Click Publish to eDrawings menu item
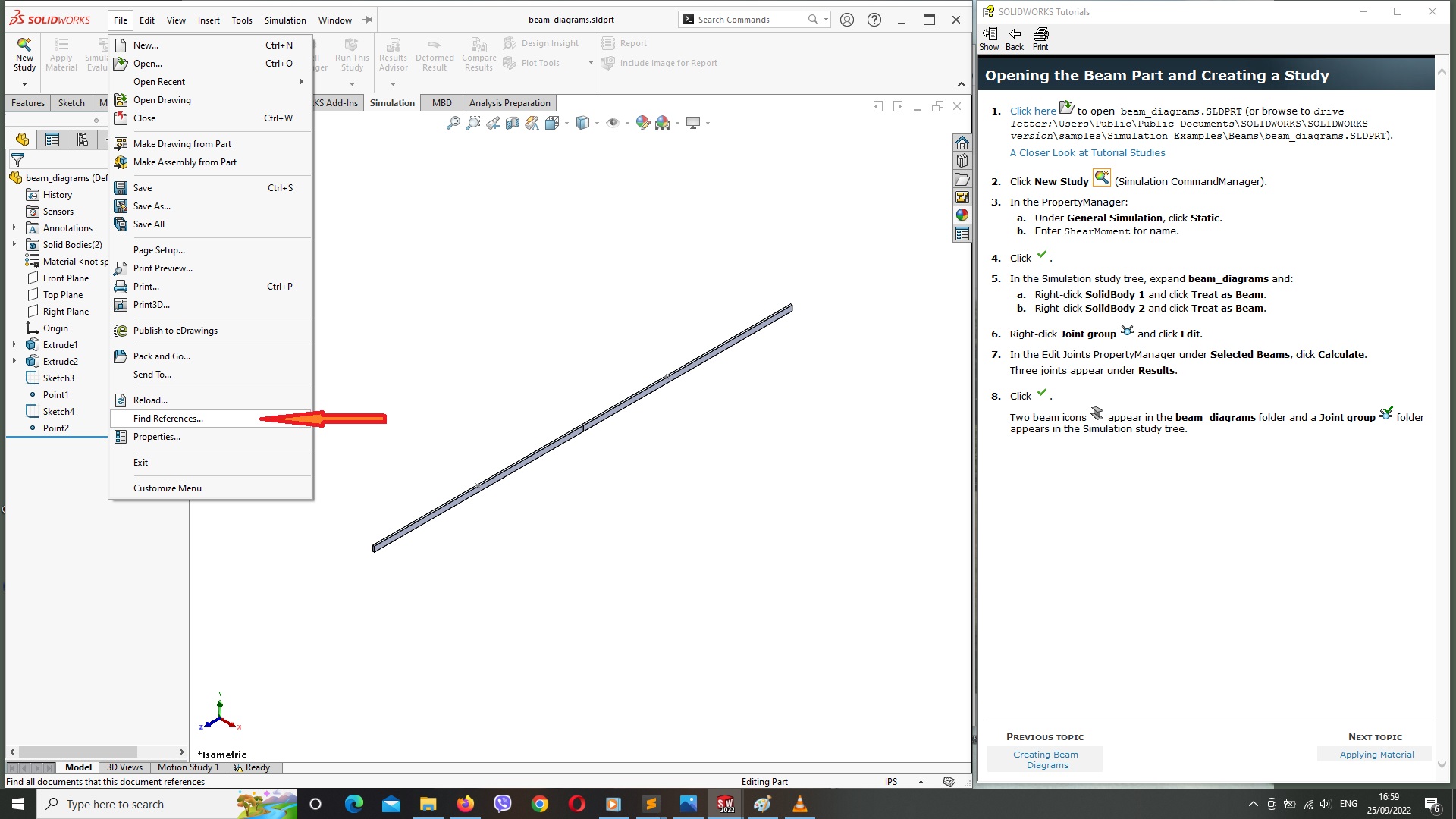The width and height of the screenshot is (1456, 819). click(211, 331)
